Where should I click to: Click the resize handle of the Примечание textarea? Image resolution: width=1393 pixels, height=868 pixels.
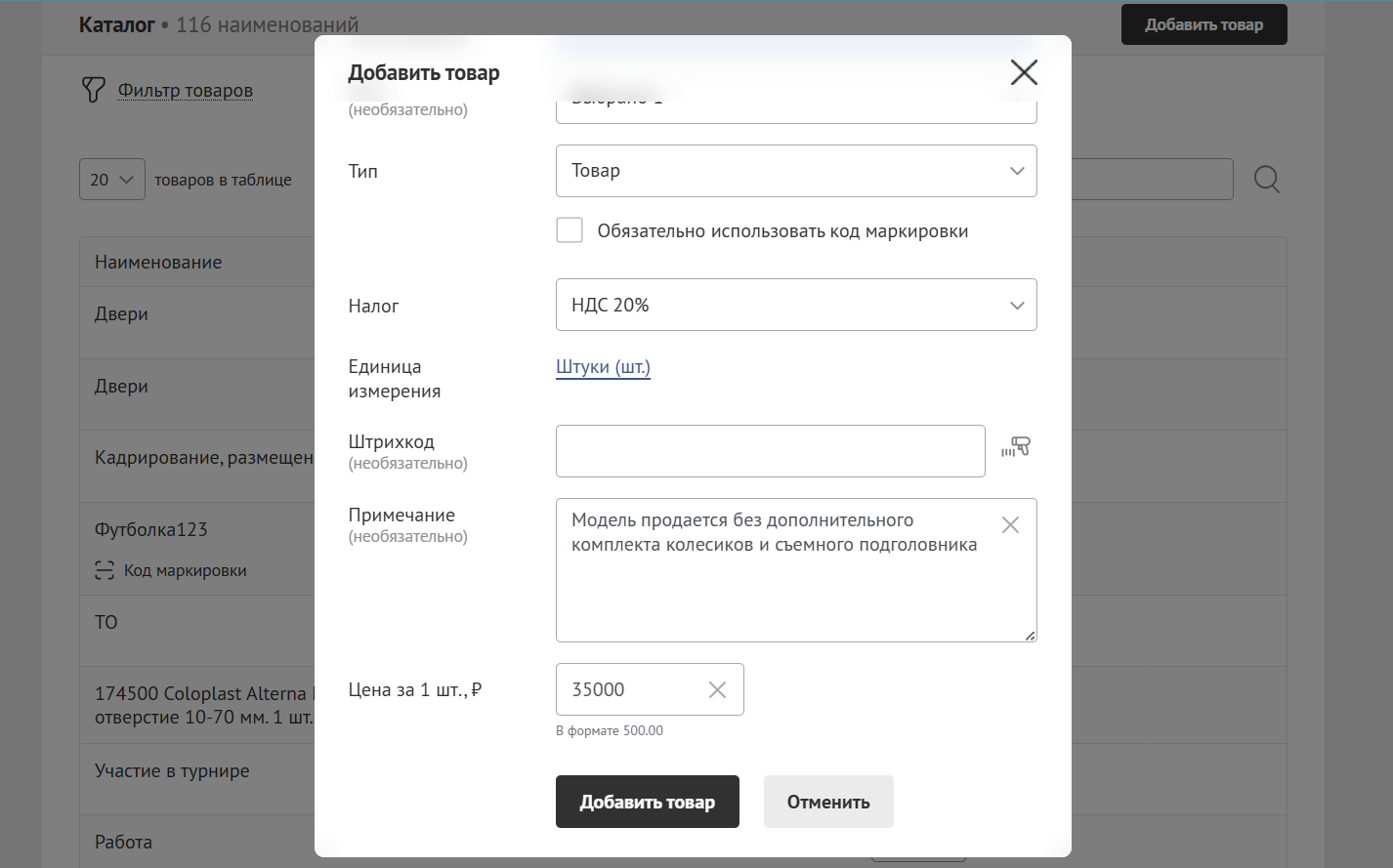point(1030,636)
